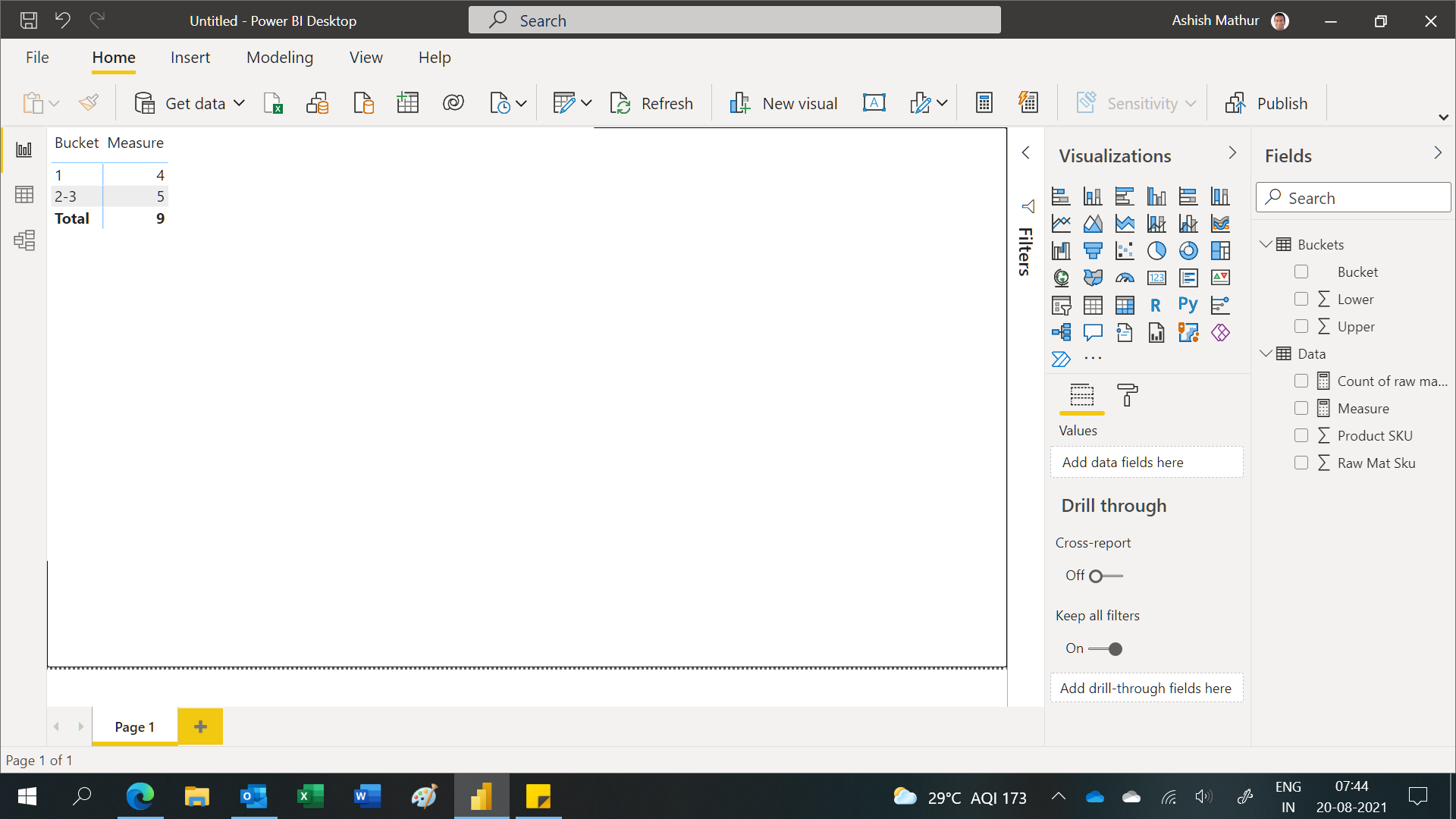Choose the R script visual icon
This screenshot has height=819, width=1456.
1156,305
